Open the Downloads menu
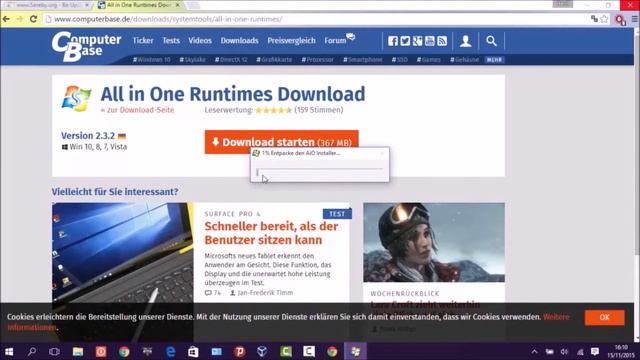This screenshot has width=640, height=360. [x=240, y=40]
